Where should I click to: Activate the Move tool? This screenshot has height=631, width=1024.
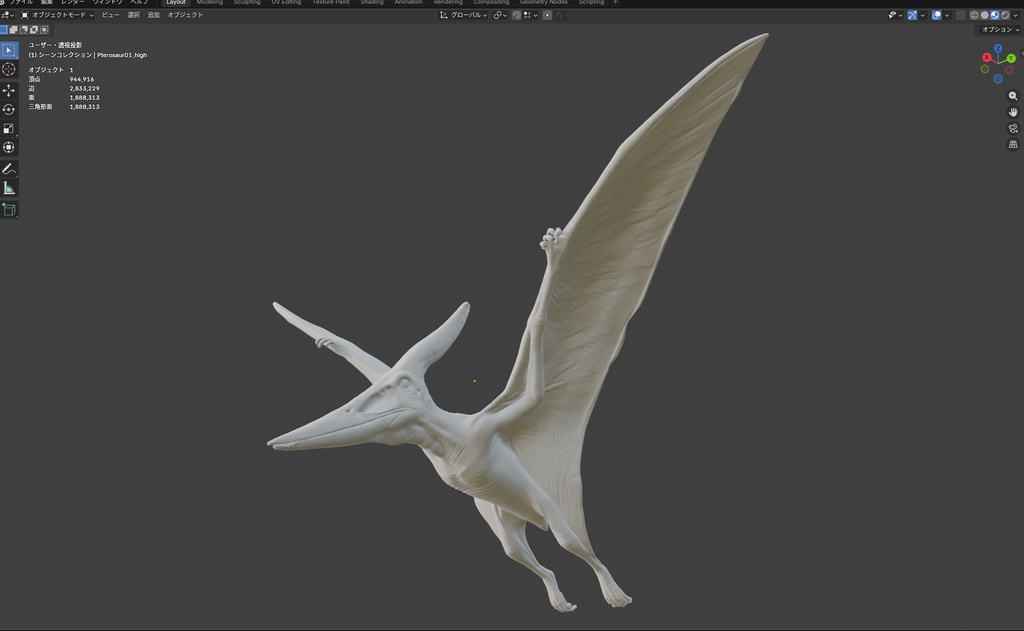tap(9, 90)
